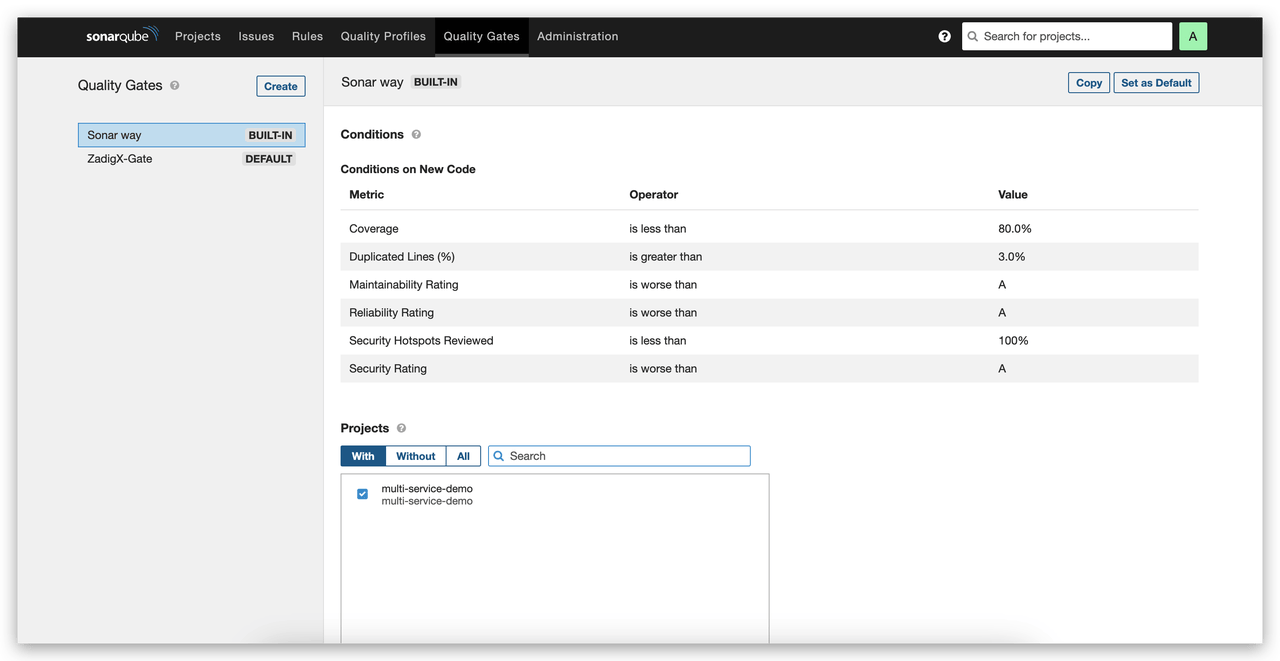The width and height of the screenshot is (1280, 661).
Task: Click the help icon next to Quality Gates heading
Action: [x=175, y=86]
